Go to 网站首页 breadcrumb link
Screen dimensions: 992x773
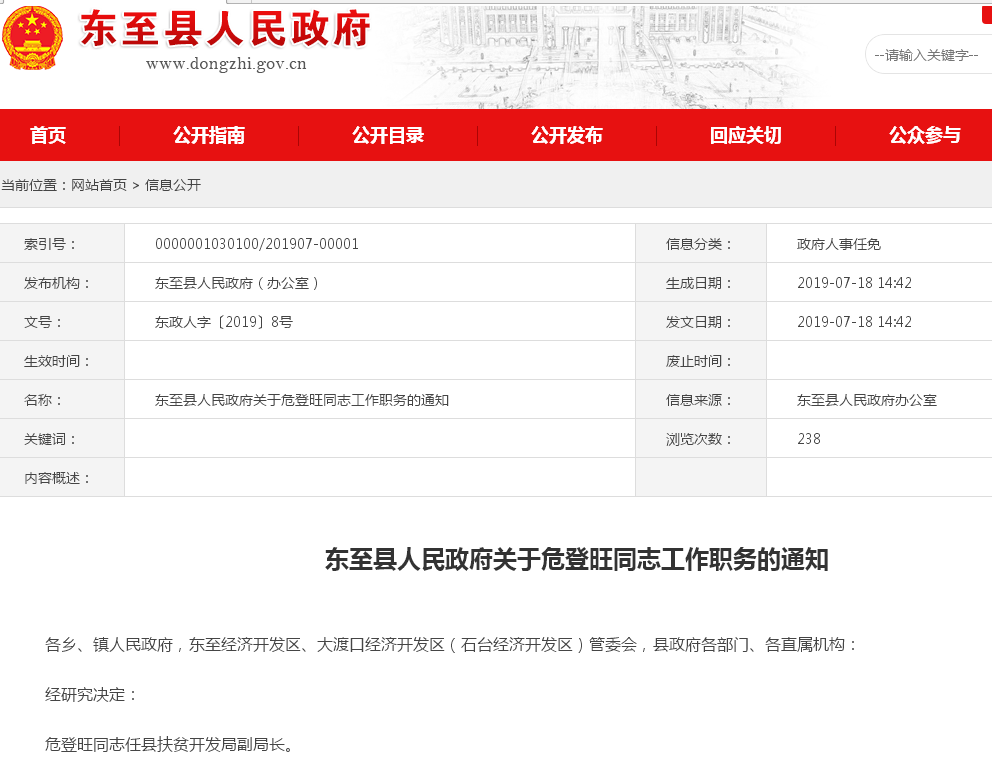(x=99, y=185)
